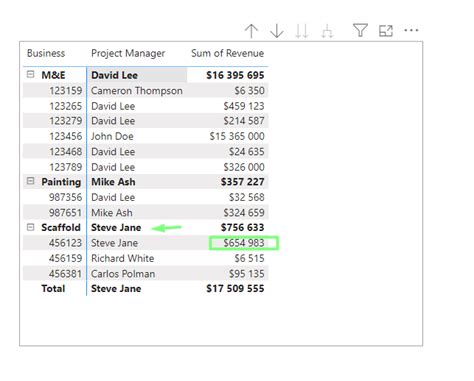Click David Lee in row 987356

pos(113,197)
